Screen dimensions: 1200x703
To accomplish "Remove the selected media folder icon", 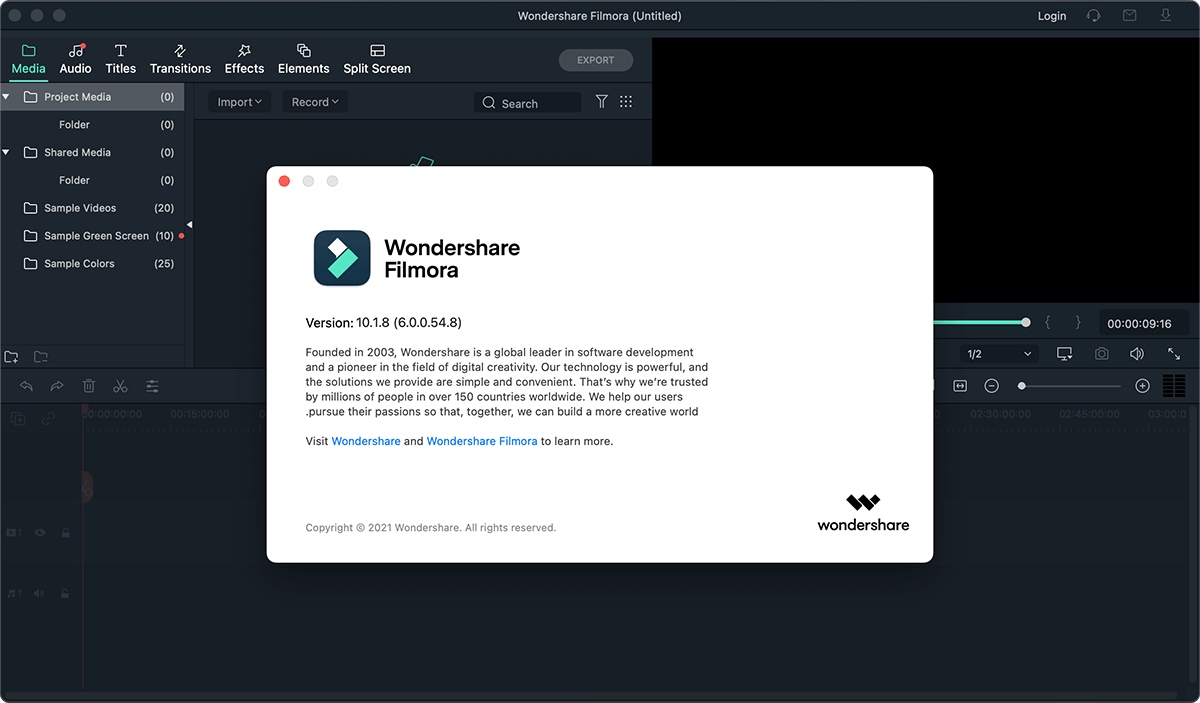I will (x=41, y=357).
